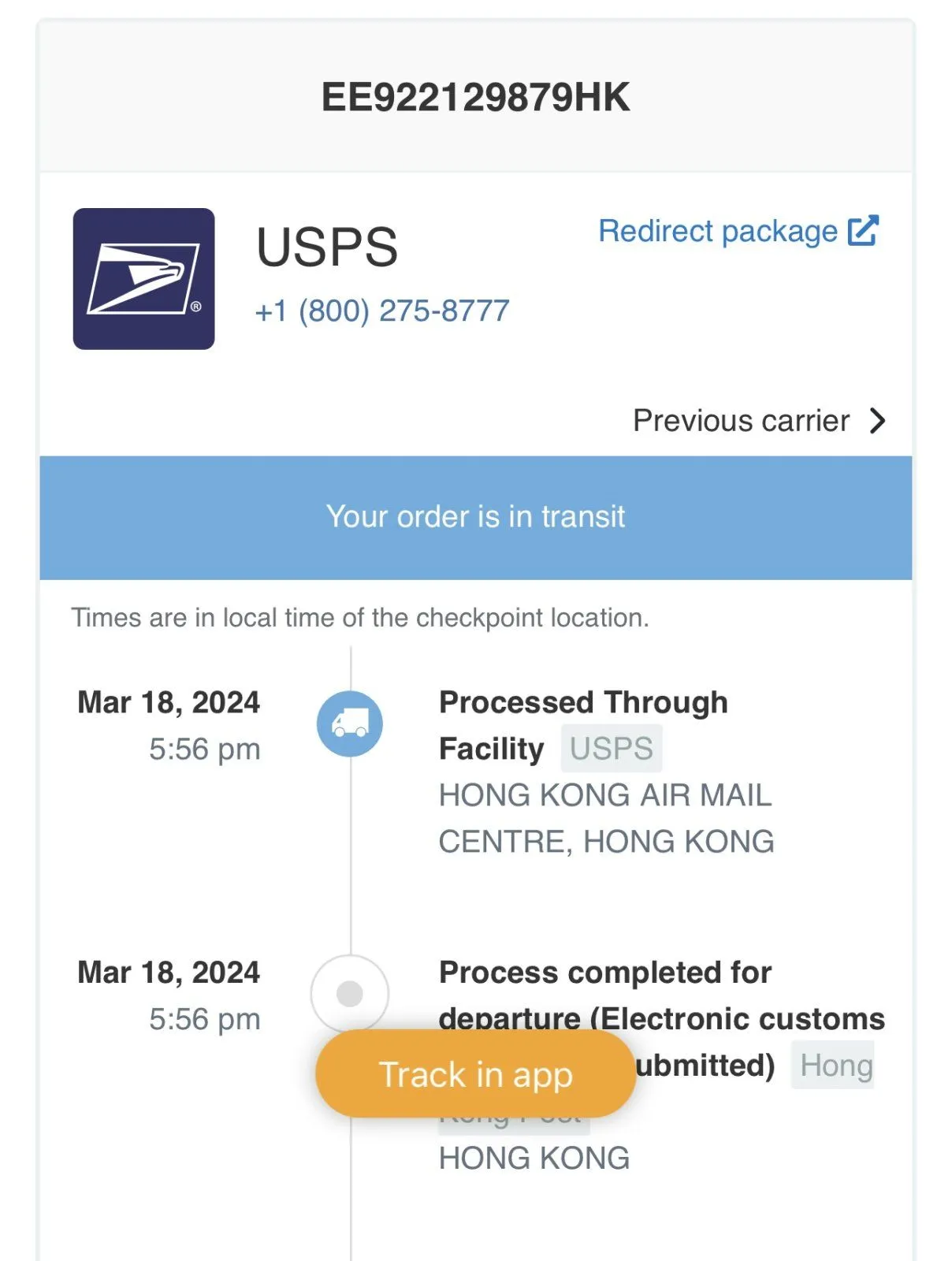Click the gray circle checkpoint marker
This screenshot has height=1261, width=952.
[350, 993]
